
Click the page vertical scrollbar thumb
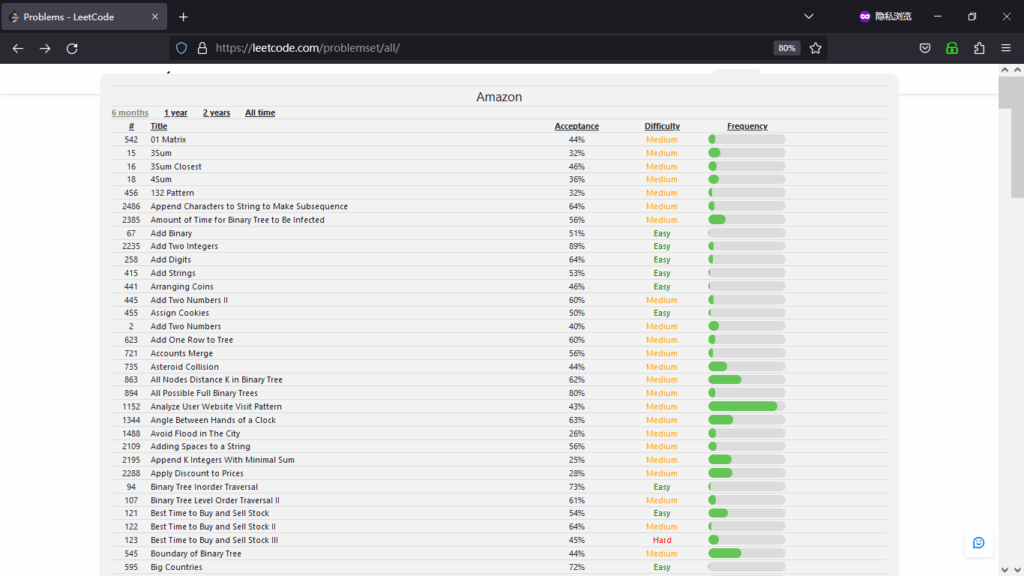coord(1017,137)
